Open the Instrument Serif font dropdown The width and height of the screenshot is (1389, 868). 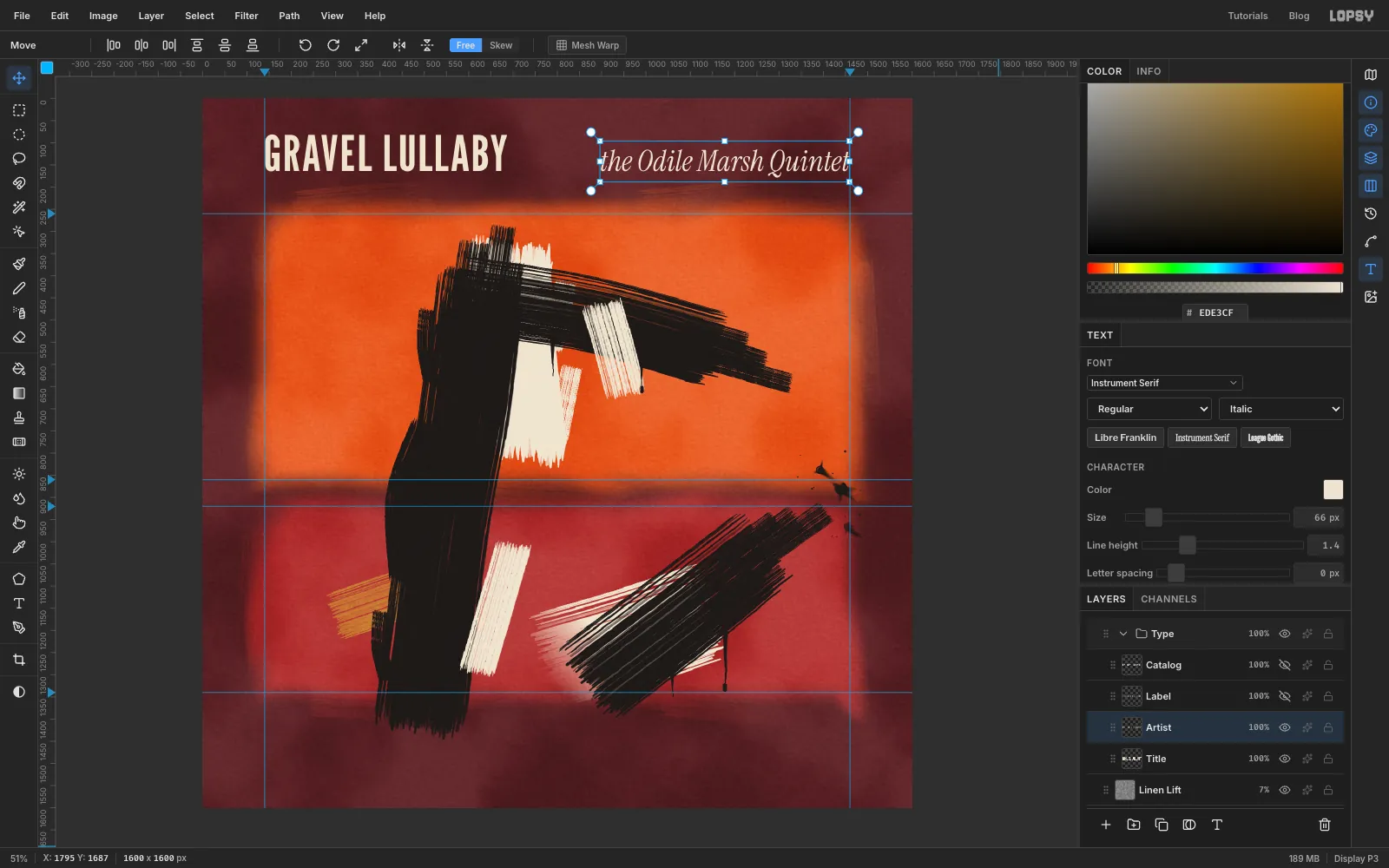point(1164,383)
